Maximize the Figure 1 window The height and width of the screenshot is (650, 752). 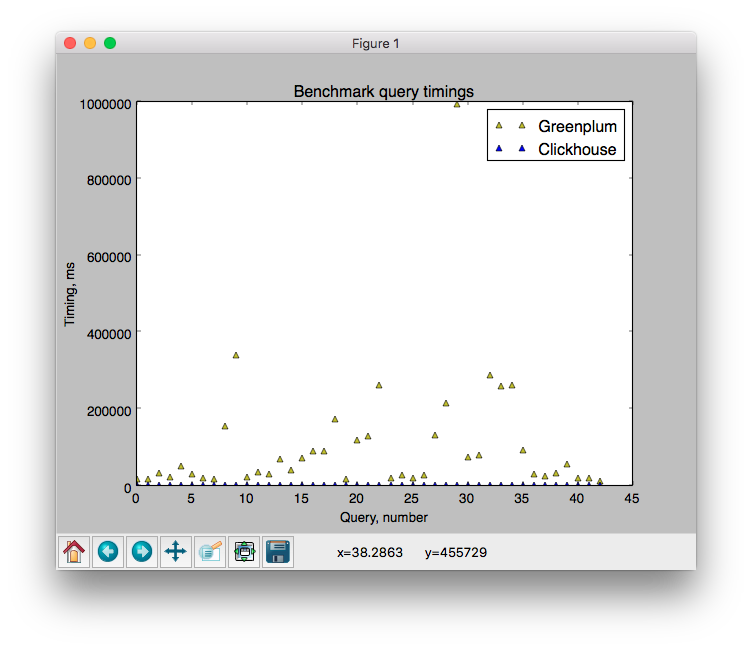110,43
